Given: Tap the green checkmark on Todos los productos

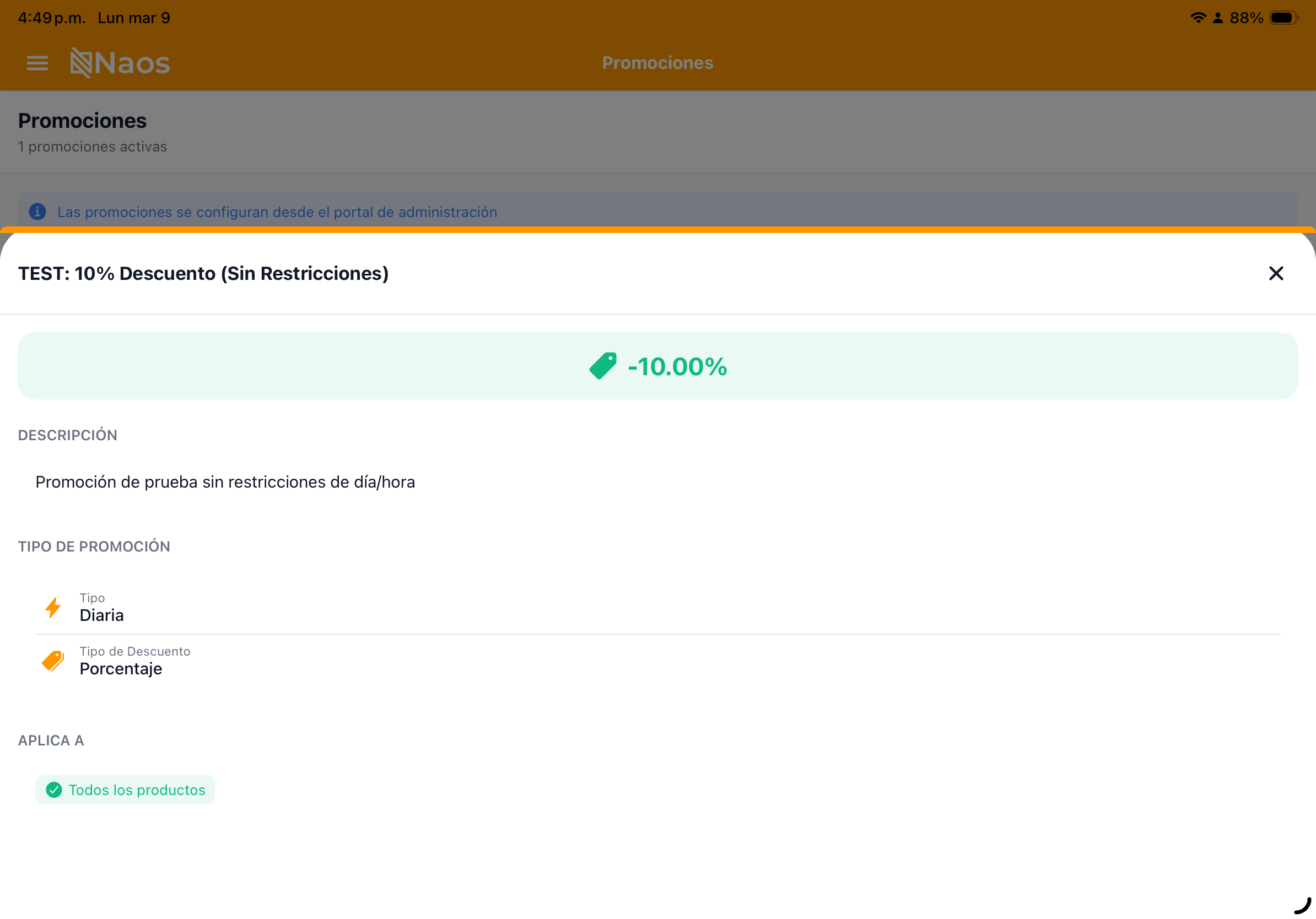Looking at the screenshot, I should coord(54,790).
